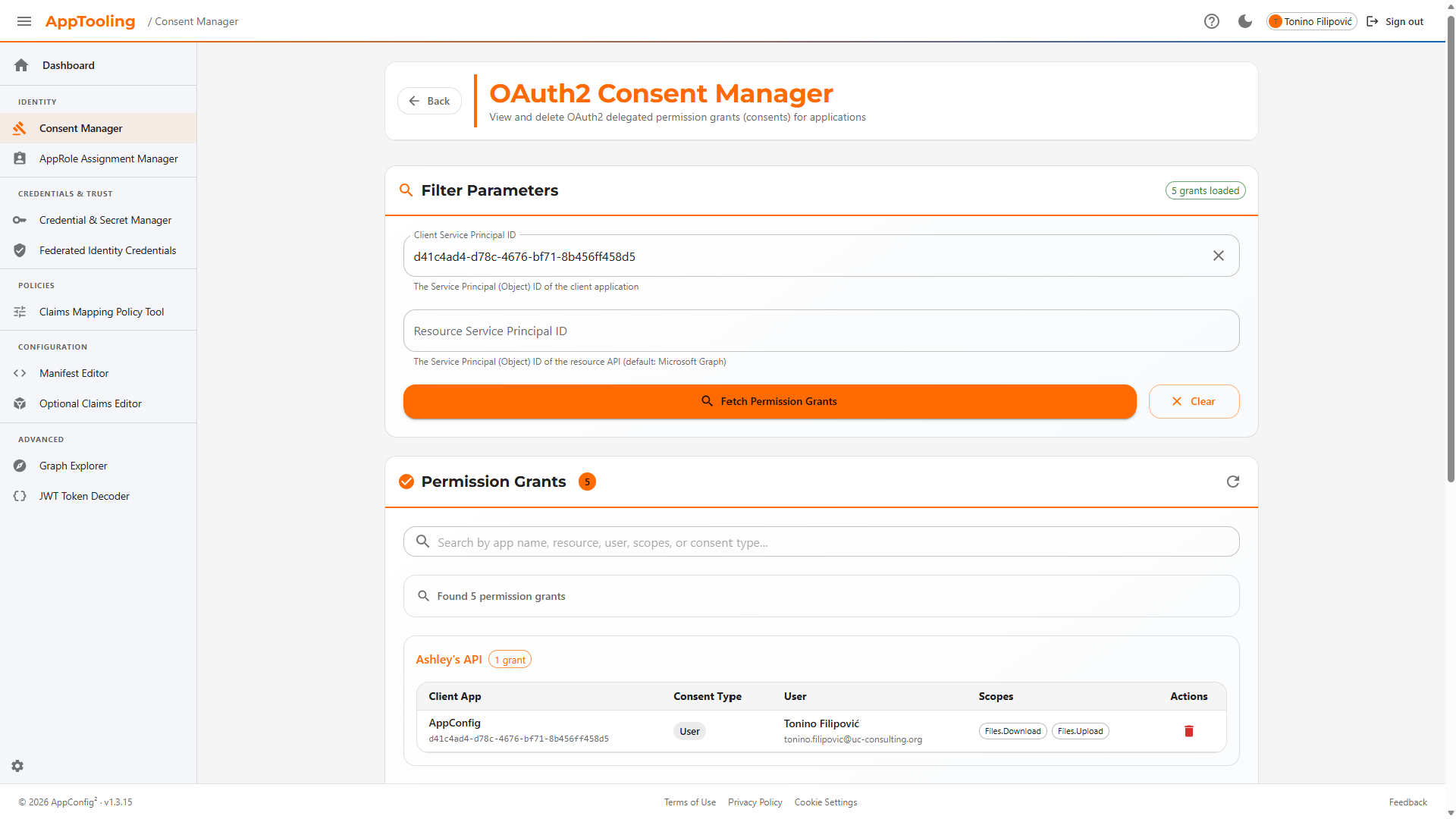Go to Credential & Secret Manager

click(x=105, y=220)
